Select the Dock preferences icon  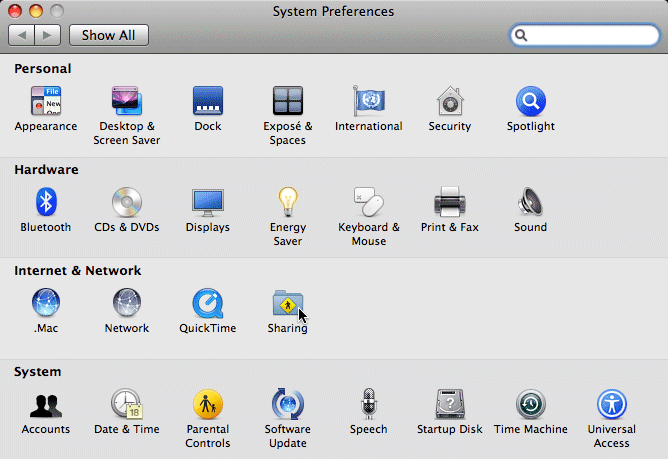point(208,102)
